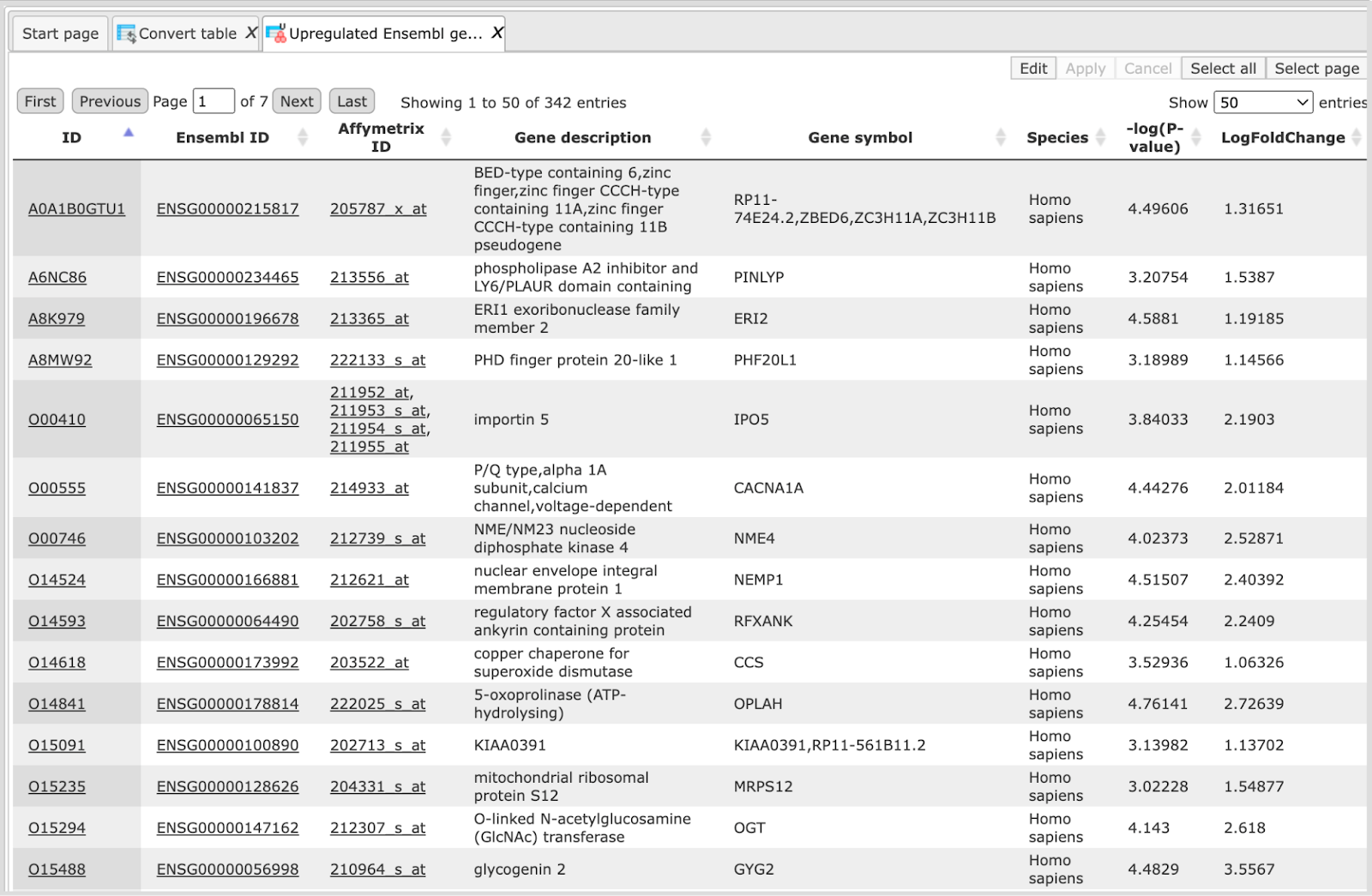The image size is (1372, 896).
Task: Sort table by Species arrows
Action: [1100, 137]
